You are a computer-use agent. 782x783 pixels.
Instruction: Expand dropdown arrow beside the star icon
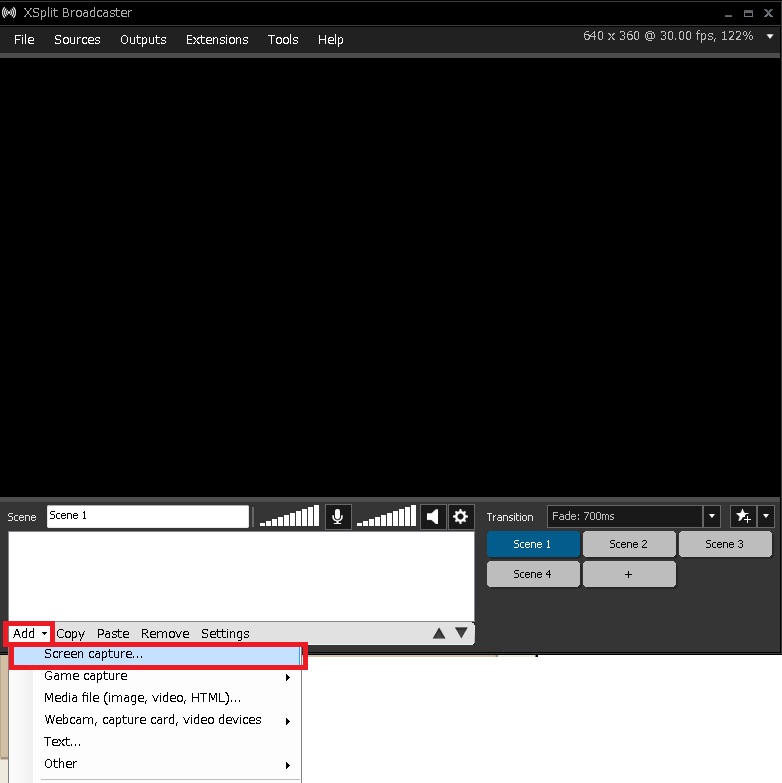click(x=766, y=516)
